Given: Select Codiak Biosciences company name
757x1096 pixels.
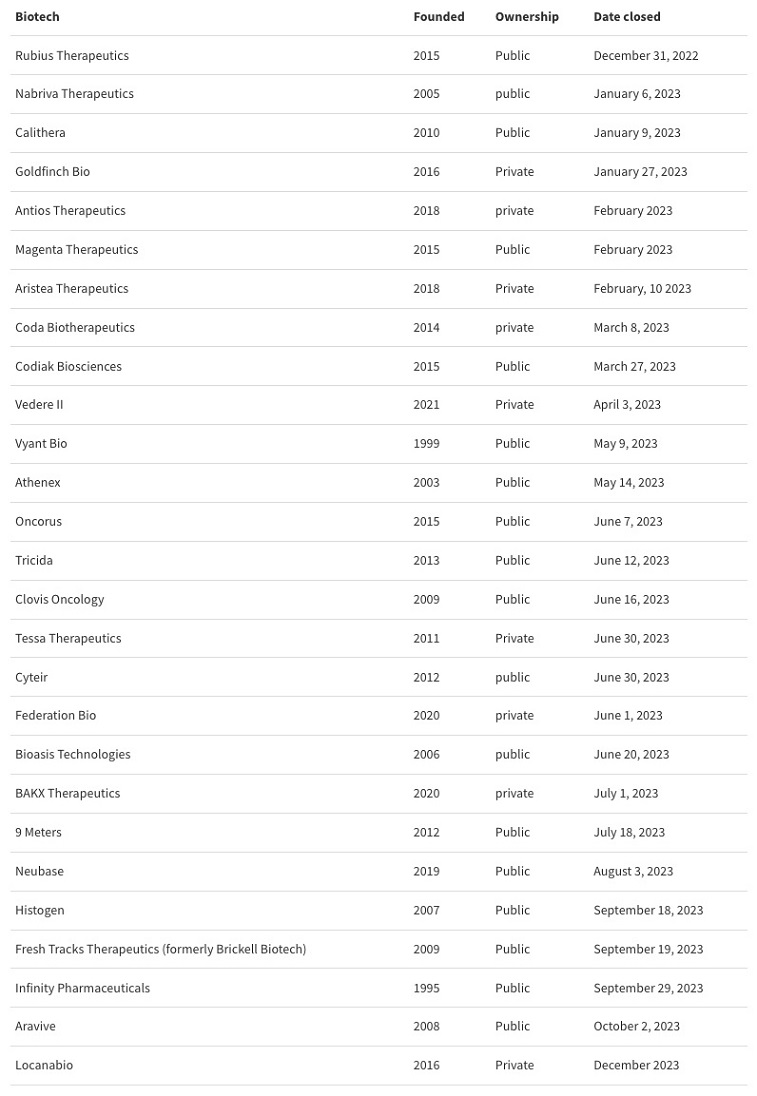Looking at the screenshot, I should (x=69, y=366).
